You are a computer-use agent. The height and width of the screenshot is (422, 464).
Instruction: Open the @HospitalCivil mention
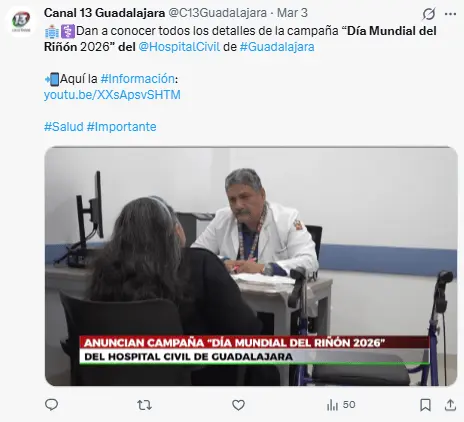(179, 47)
